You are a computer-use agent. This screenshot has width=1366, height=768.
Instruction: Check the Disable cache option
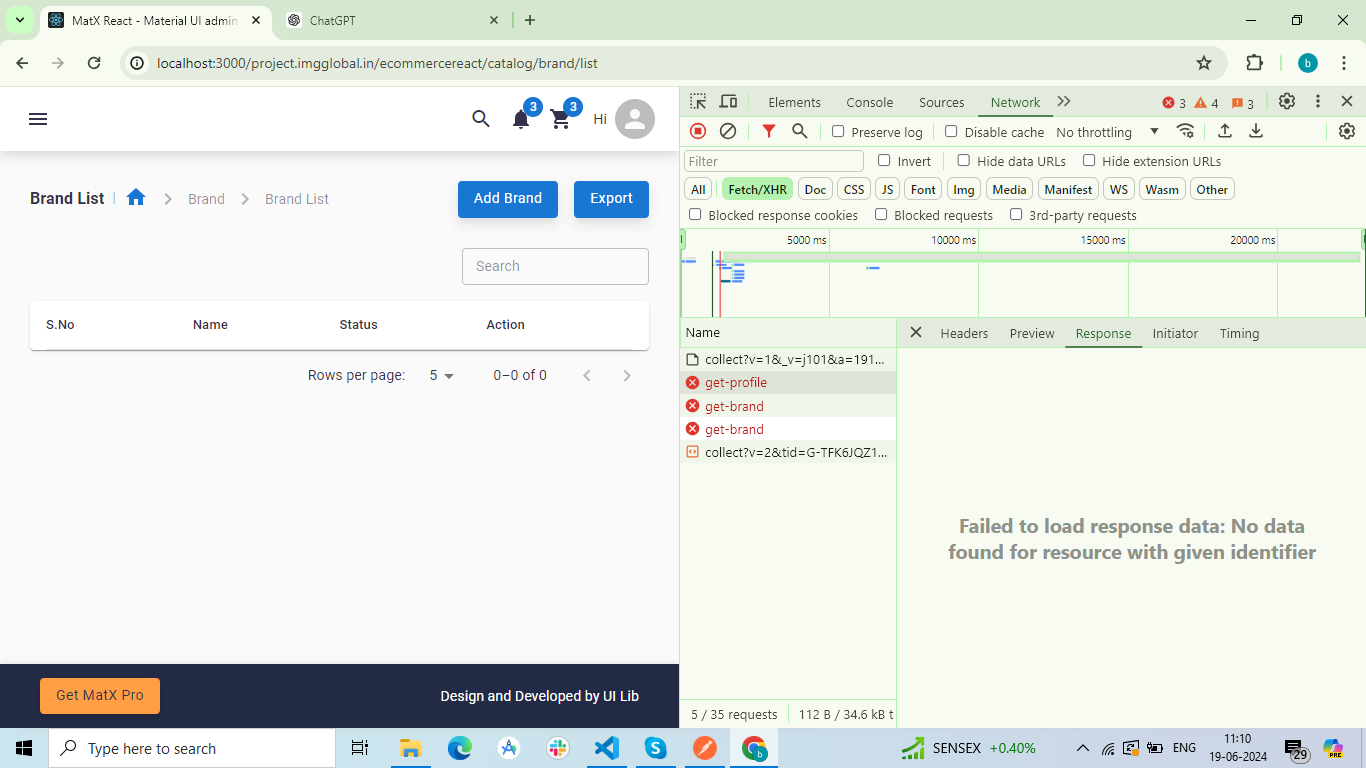tap(951, 132)
